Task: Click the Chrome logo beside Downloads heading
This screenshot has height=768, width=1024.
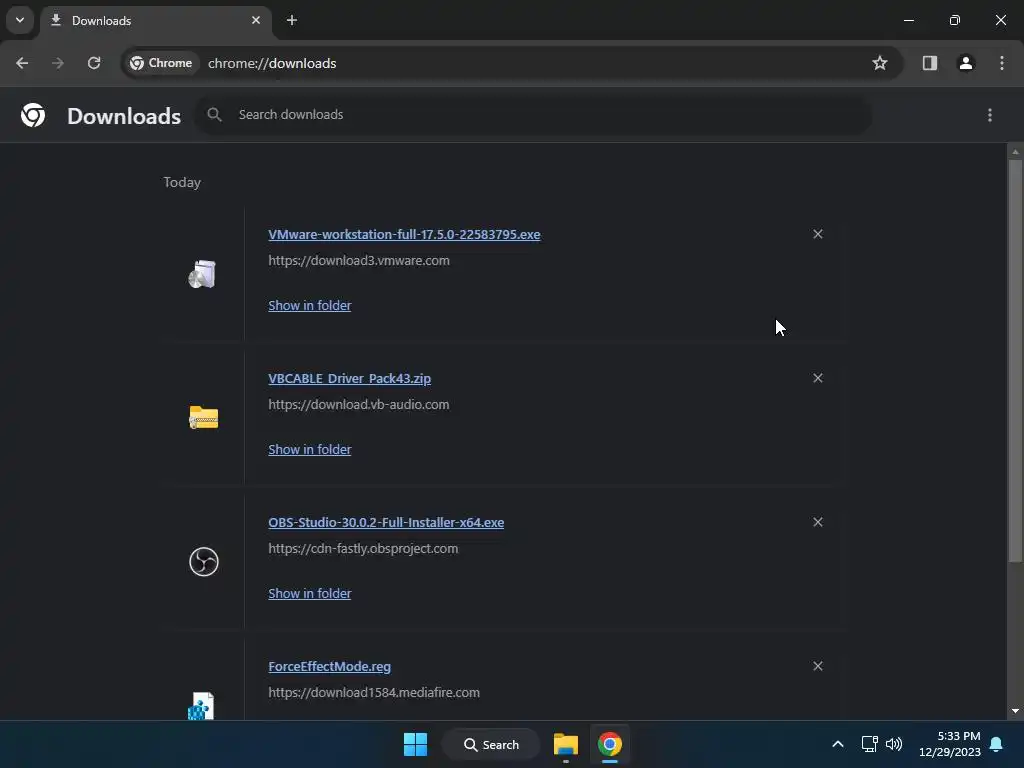Action: pyautogui.click(x=33, y=115)
